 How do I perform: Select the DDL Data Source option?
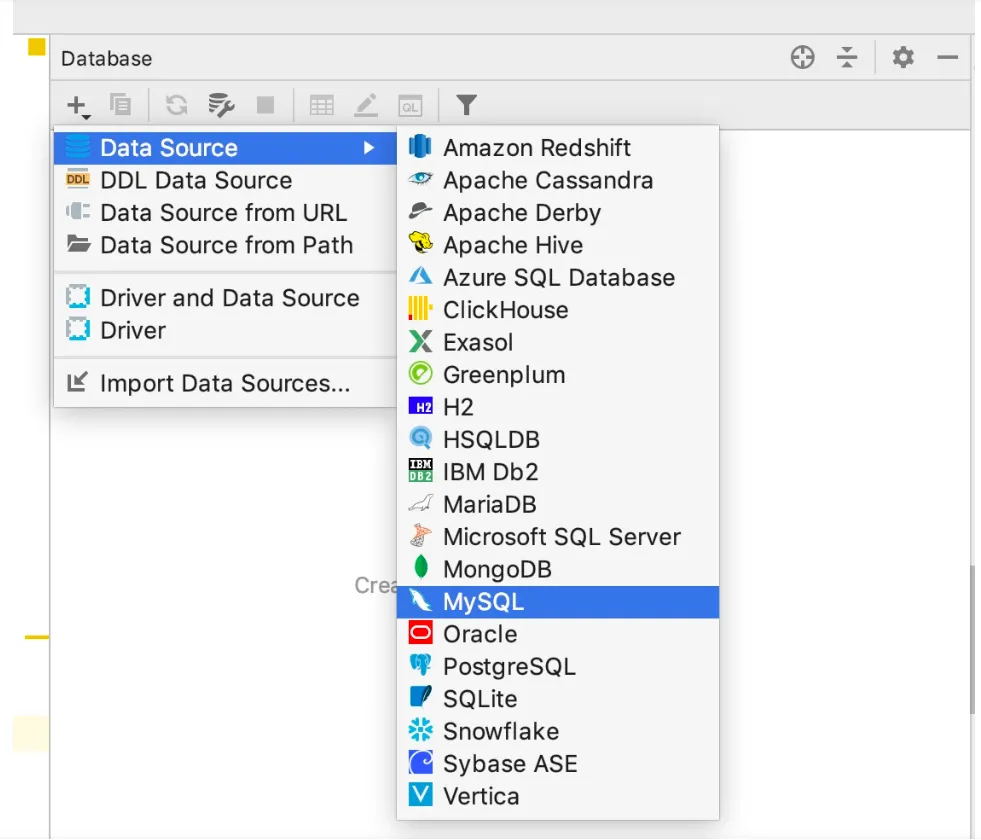point(196,181)
